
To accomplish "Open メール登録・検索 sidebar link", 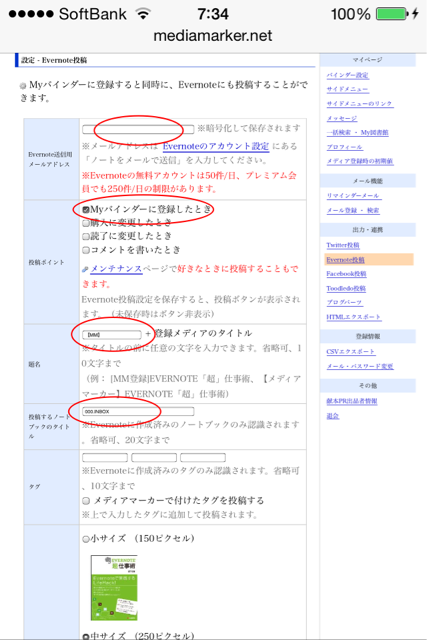I will pyautogui.click(x=353, y=211).
